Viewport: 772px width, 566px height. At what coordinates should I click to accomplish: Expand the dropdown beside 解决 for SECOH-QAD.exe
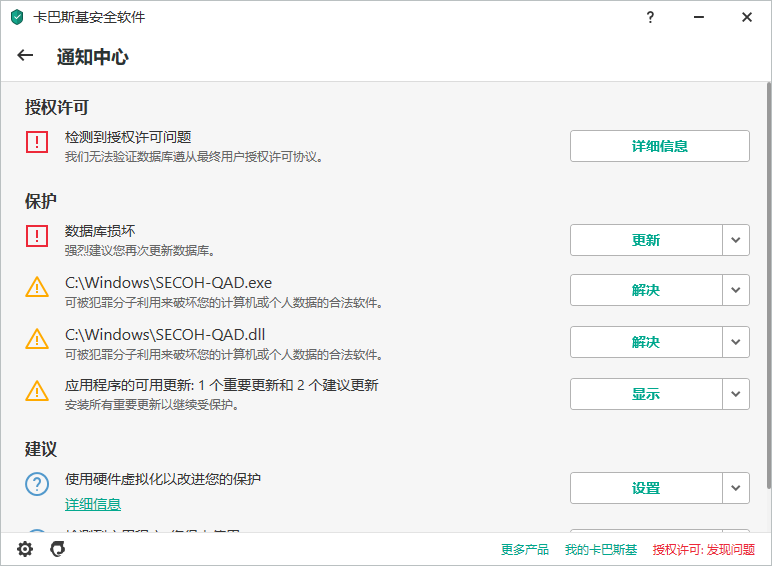(736, 290)
